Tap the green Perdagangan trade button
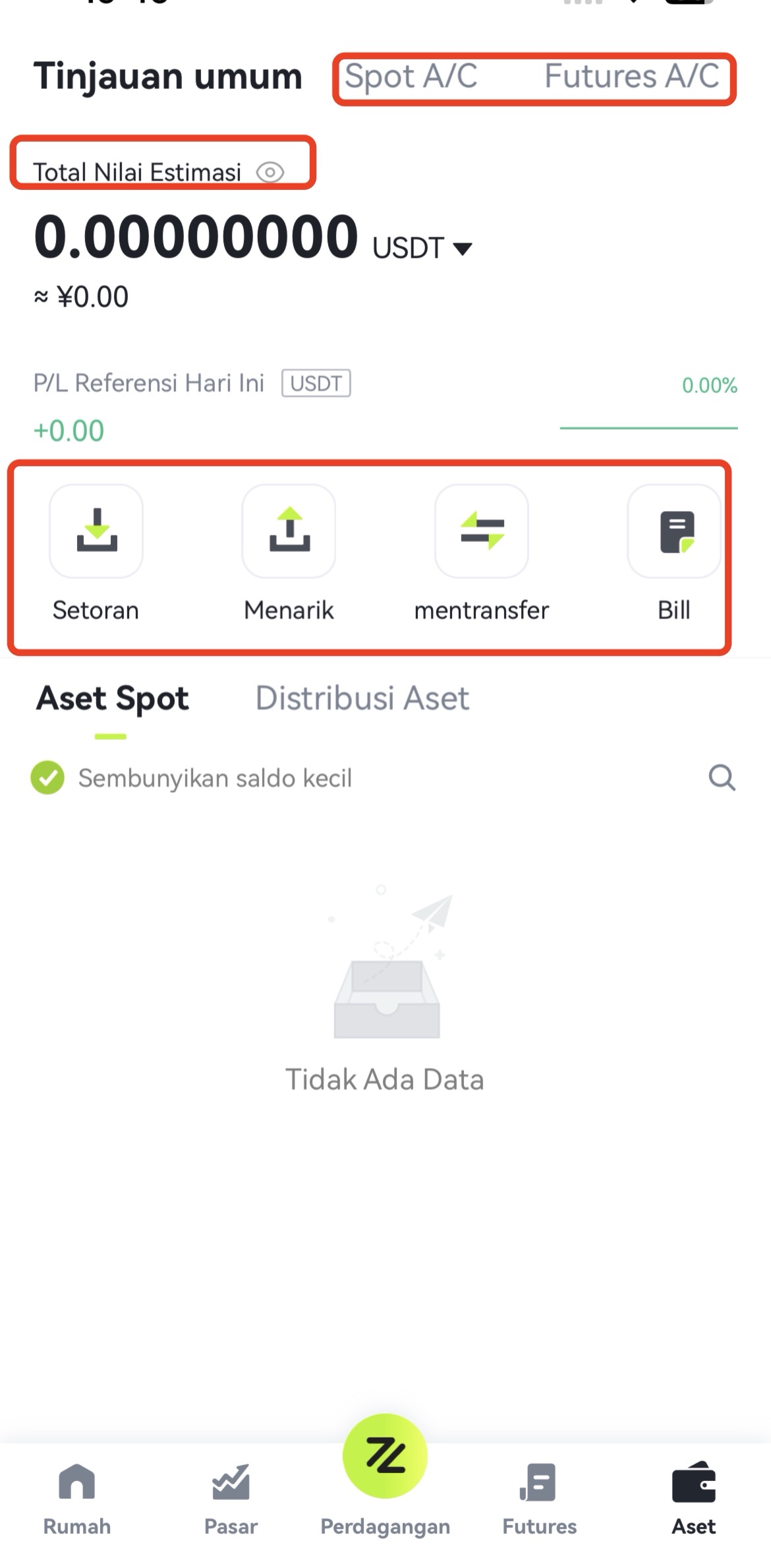 click(385, 1456)
